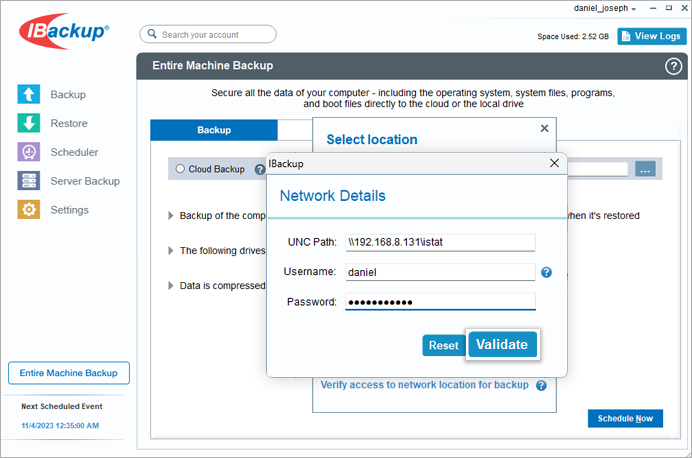Open the Restore section in sidebar
The image size is (692, 458).
coord(52,123)
